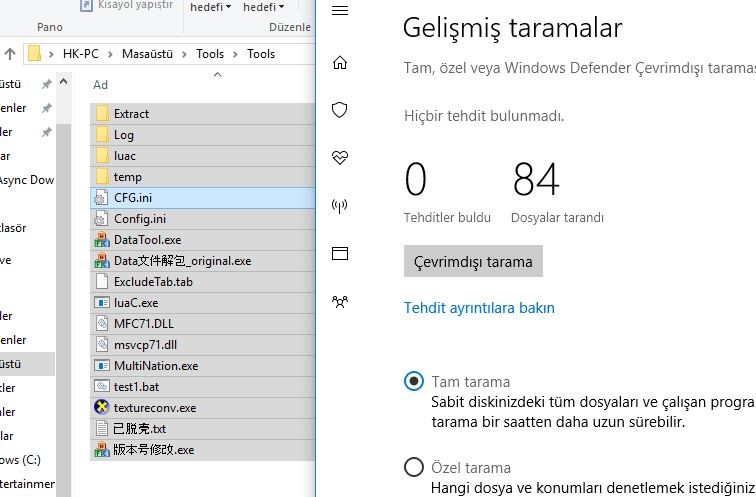Click the MFC71.DLL file icon
This screenshot has height=497, width=756.
pyautogui.click(x=102, y=323)
